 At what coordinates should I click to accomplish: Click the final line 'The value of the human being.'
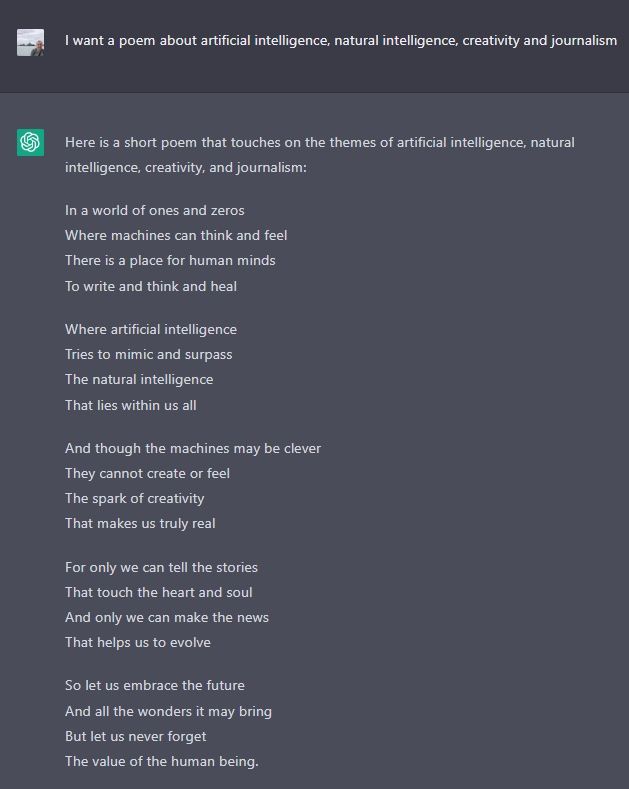pos(162,762)
